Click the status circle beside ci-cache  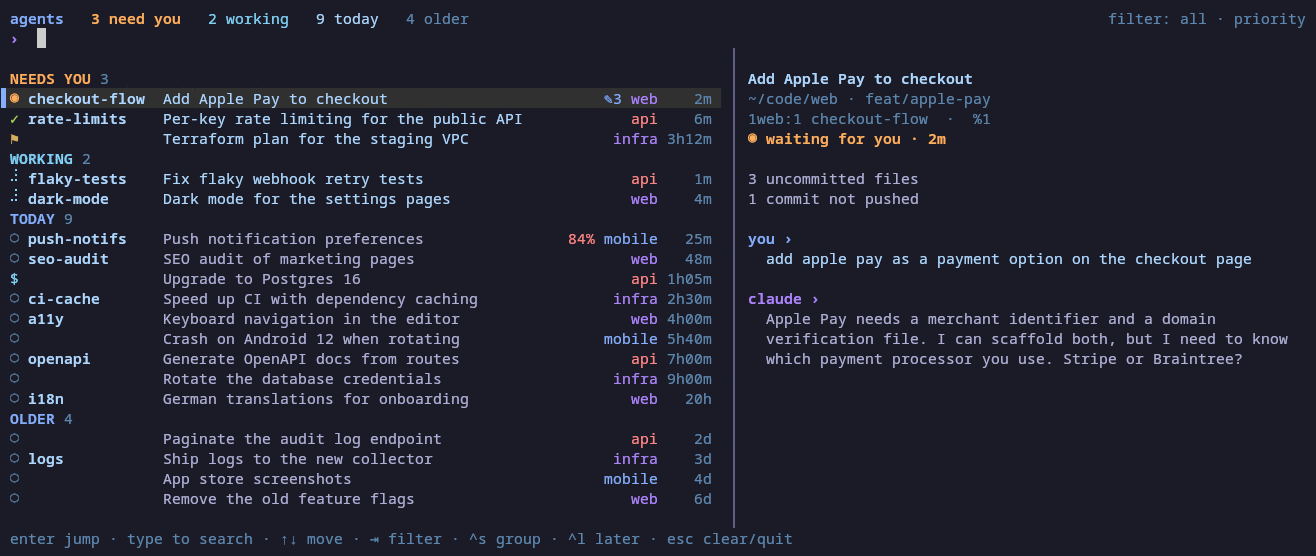(x=14, y=299)
